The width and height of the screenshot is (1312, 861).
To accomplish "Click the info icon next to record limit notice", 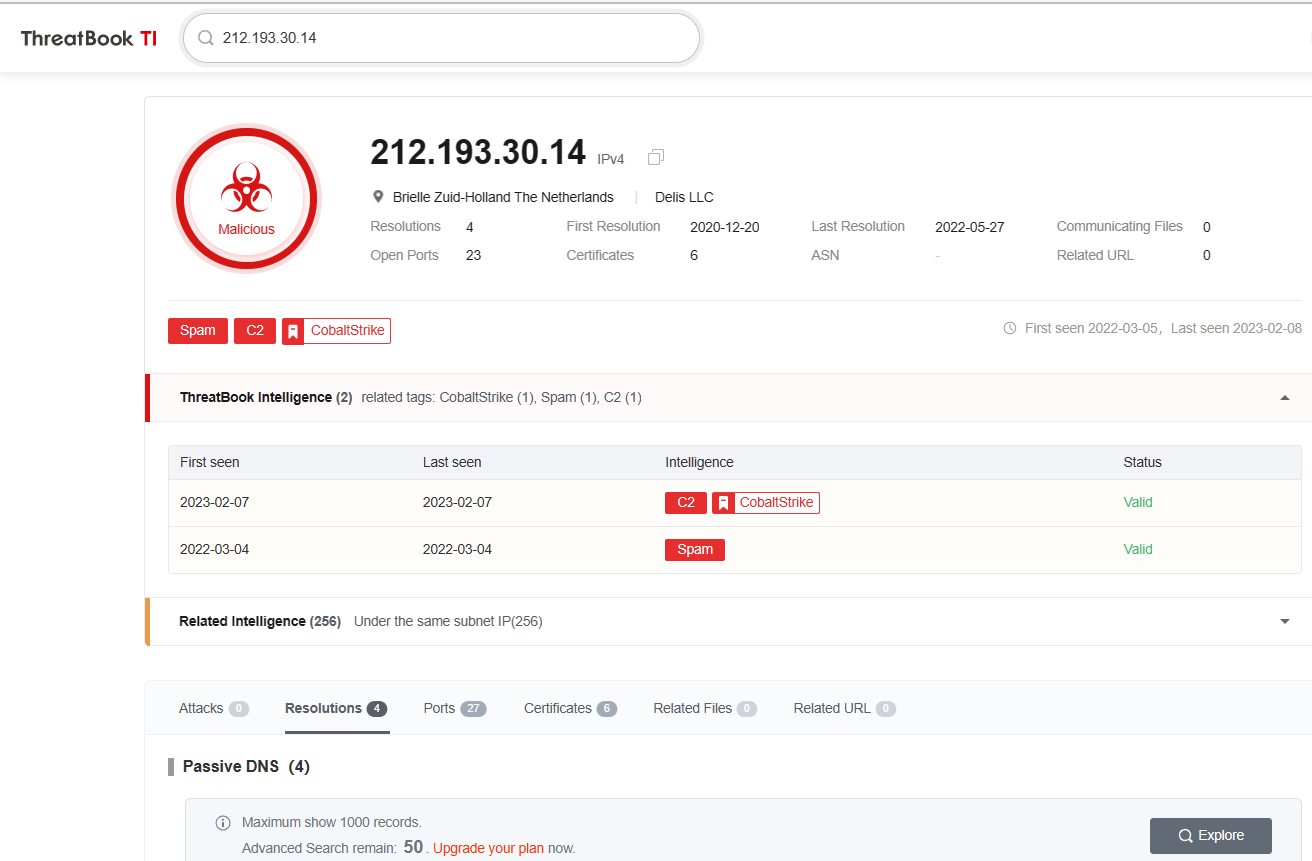I will coord(223,822).
